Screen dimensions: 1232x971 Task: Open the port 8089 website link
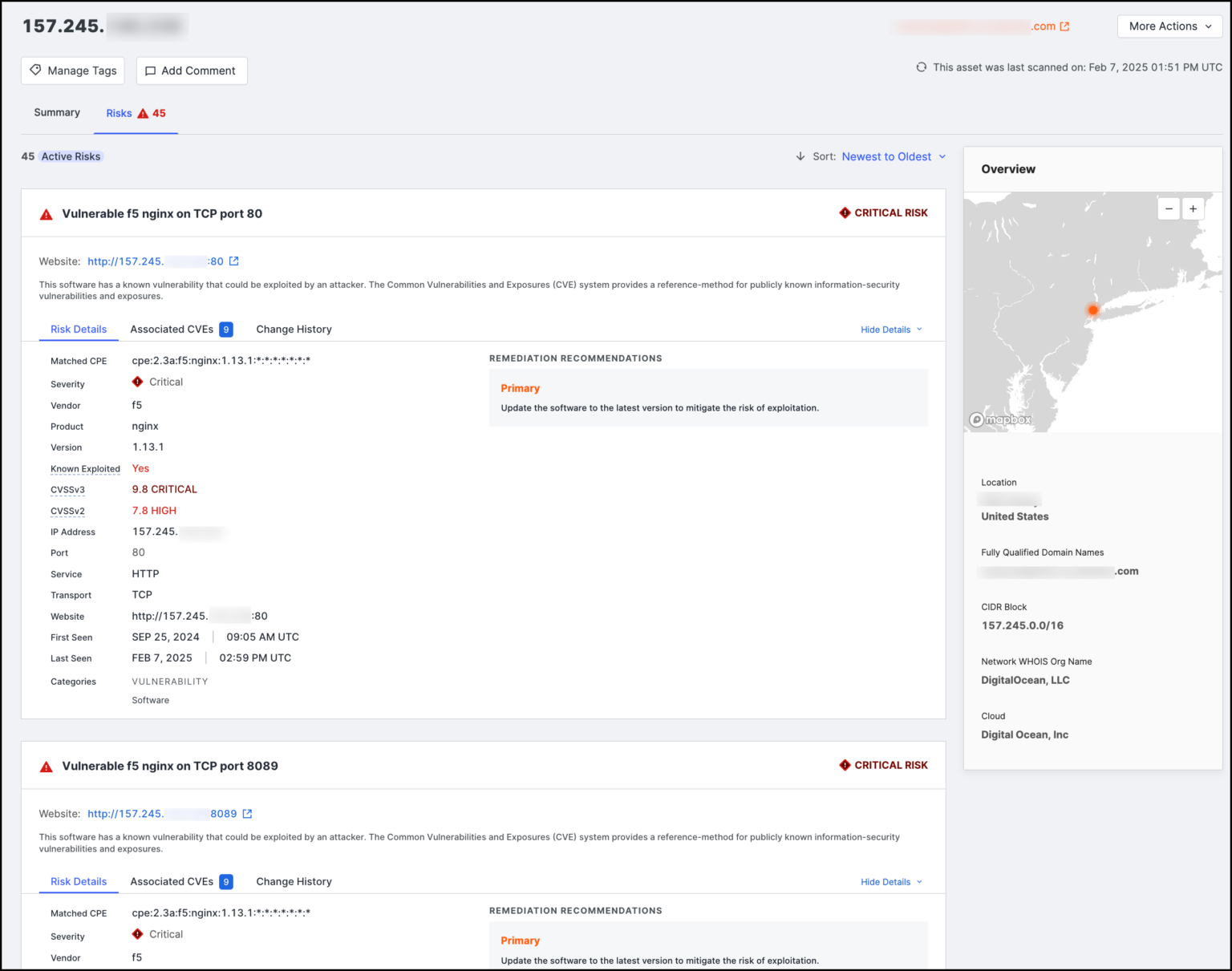click(x=161, y=814)
